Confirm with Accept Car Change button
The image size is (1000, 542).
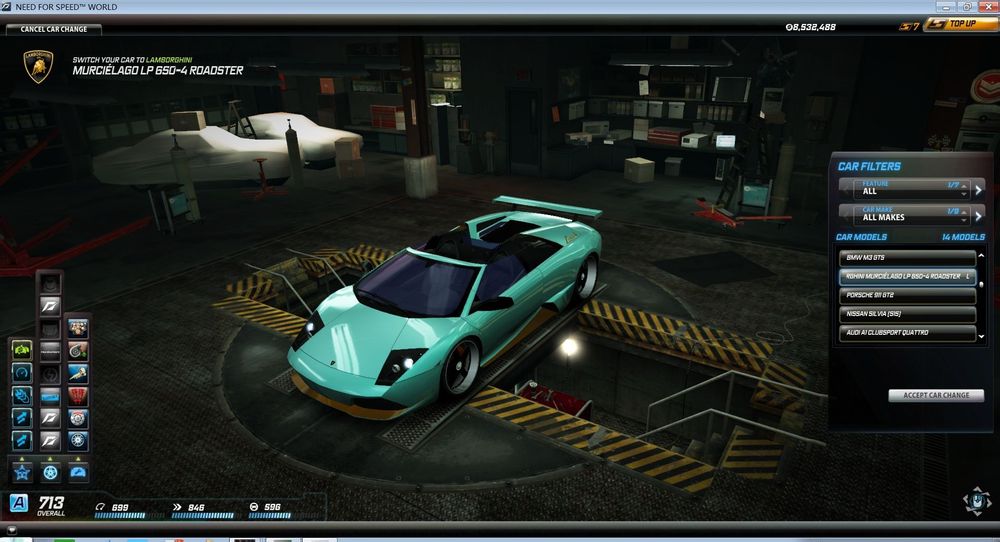(936, 395)
